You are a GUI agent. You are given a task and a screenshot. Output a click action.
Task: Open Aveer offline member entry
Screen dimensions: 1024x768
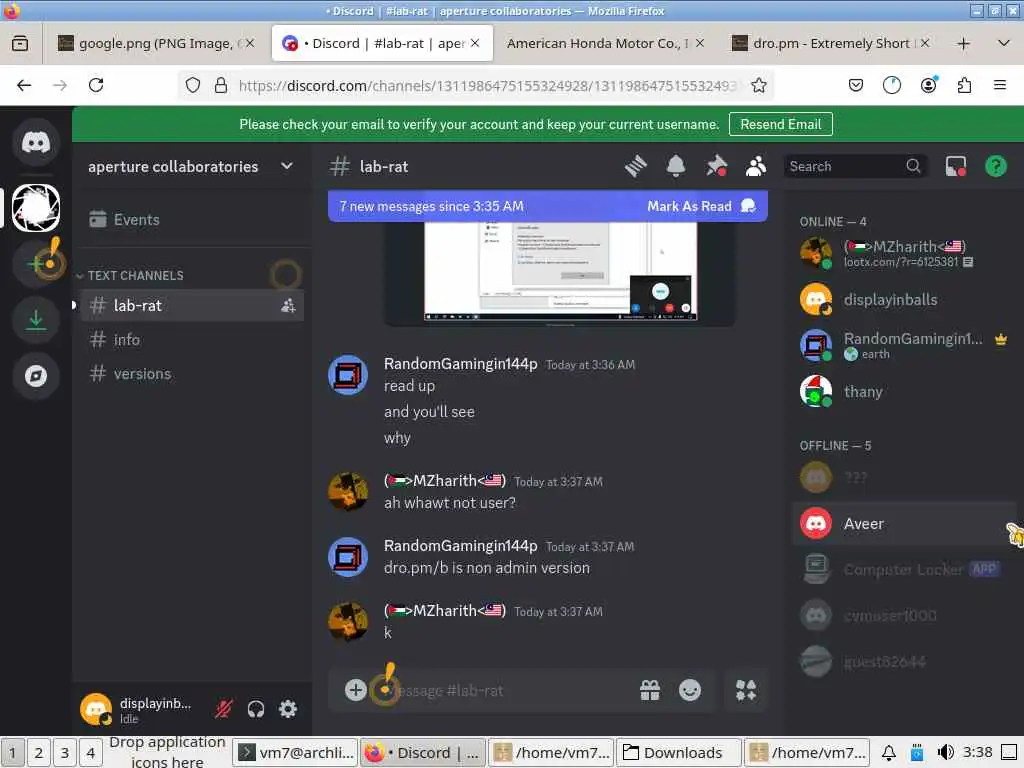tap(904, 523)
